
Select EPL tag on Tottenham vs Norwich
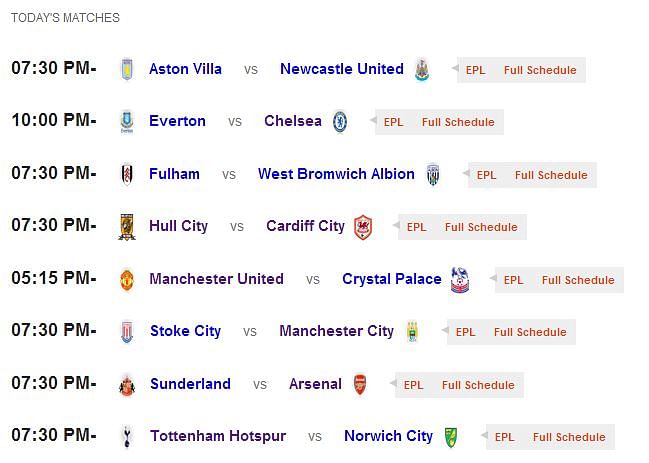click(x=505, y=437)
